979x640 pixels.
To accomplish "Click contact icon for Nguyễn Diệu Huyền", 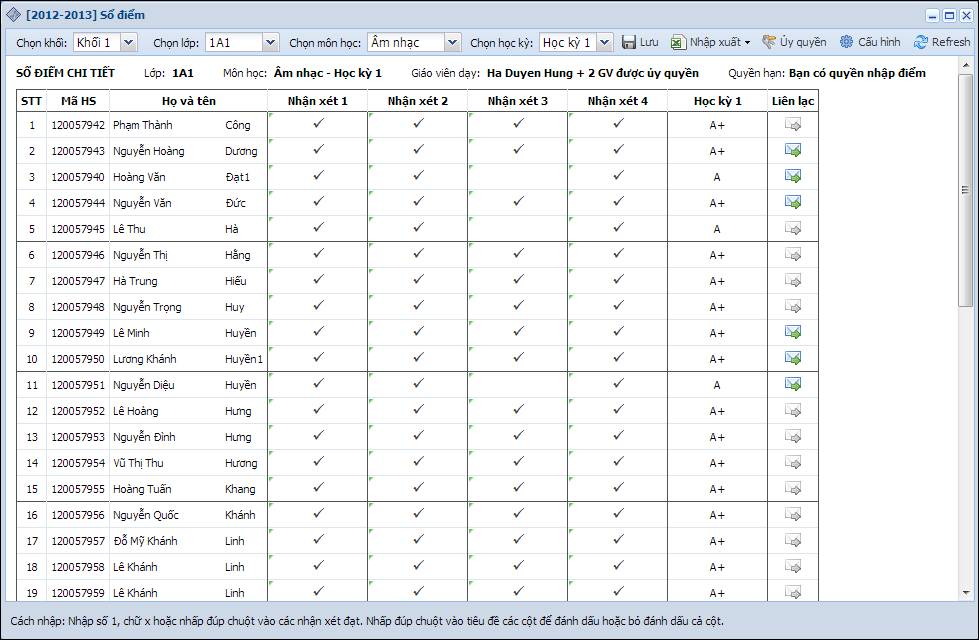I will 793,385.
